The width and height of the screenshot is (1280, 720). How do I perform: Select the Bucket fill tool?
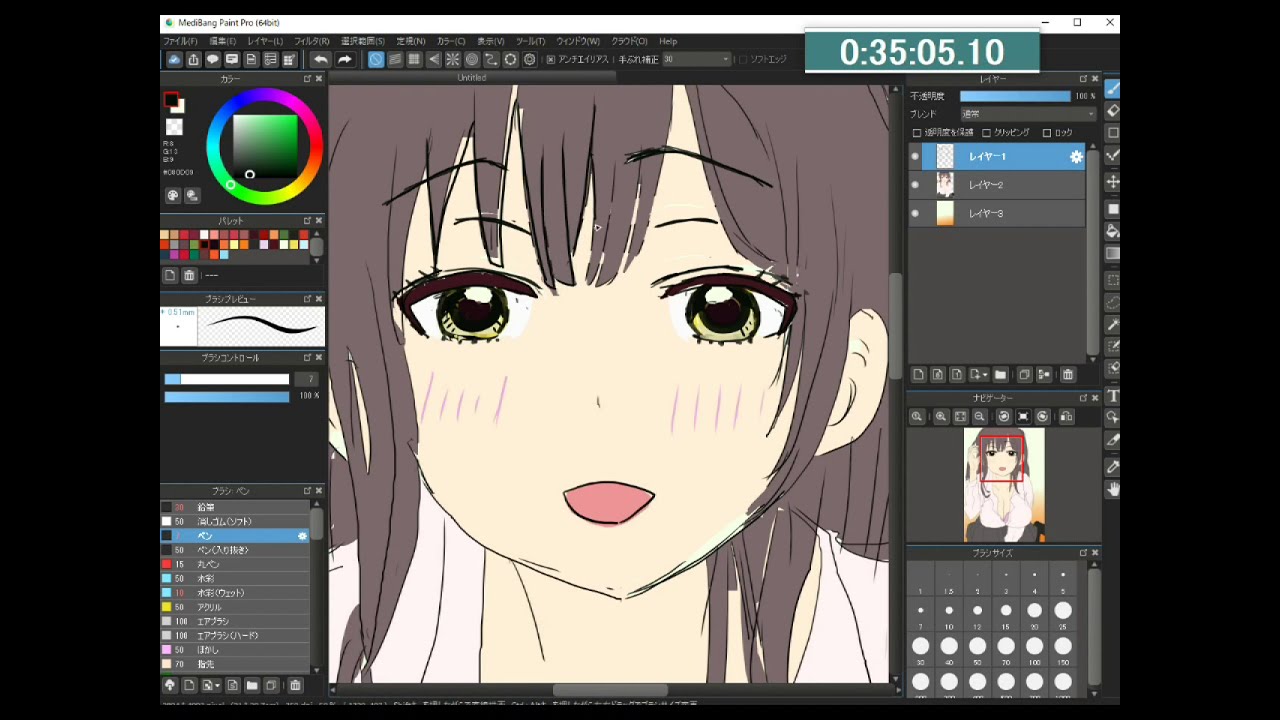coord(1112,231)
